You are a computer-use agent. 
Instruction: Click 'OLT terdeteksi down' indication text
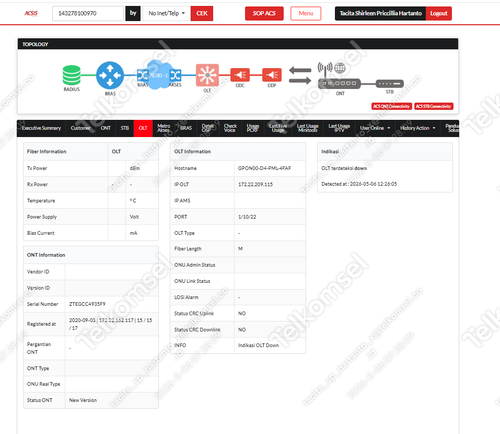click(344, 168)
